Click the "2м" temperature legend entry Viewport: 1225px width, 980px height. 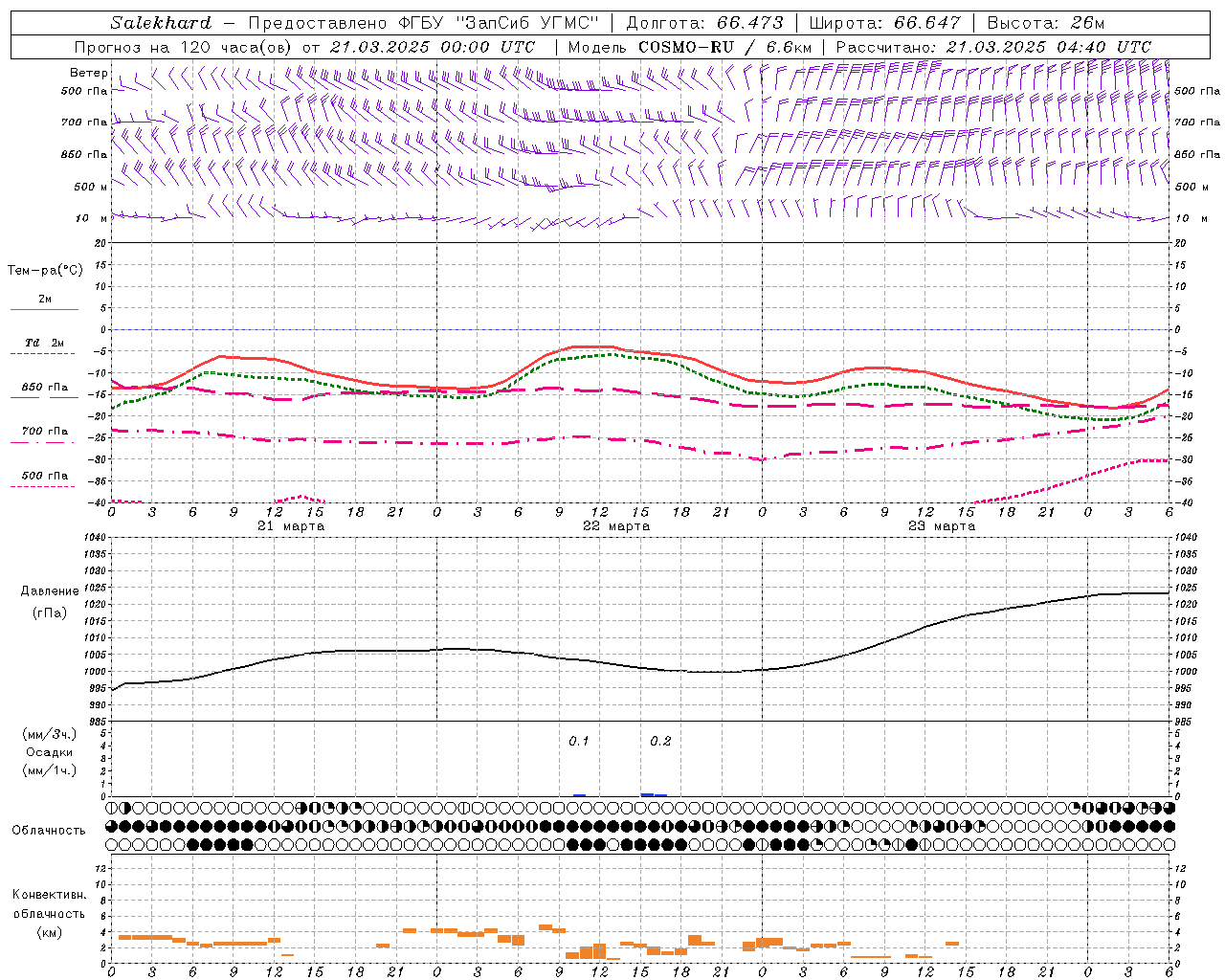[x=45, y=300]
